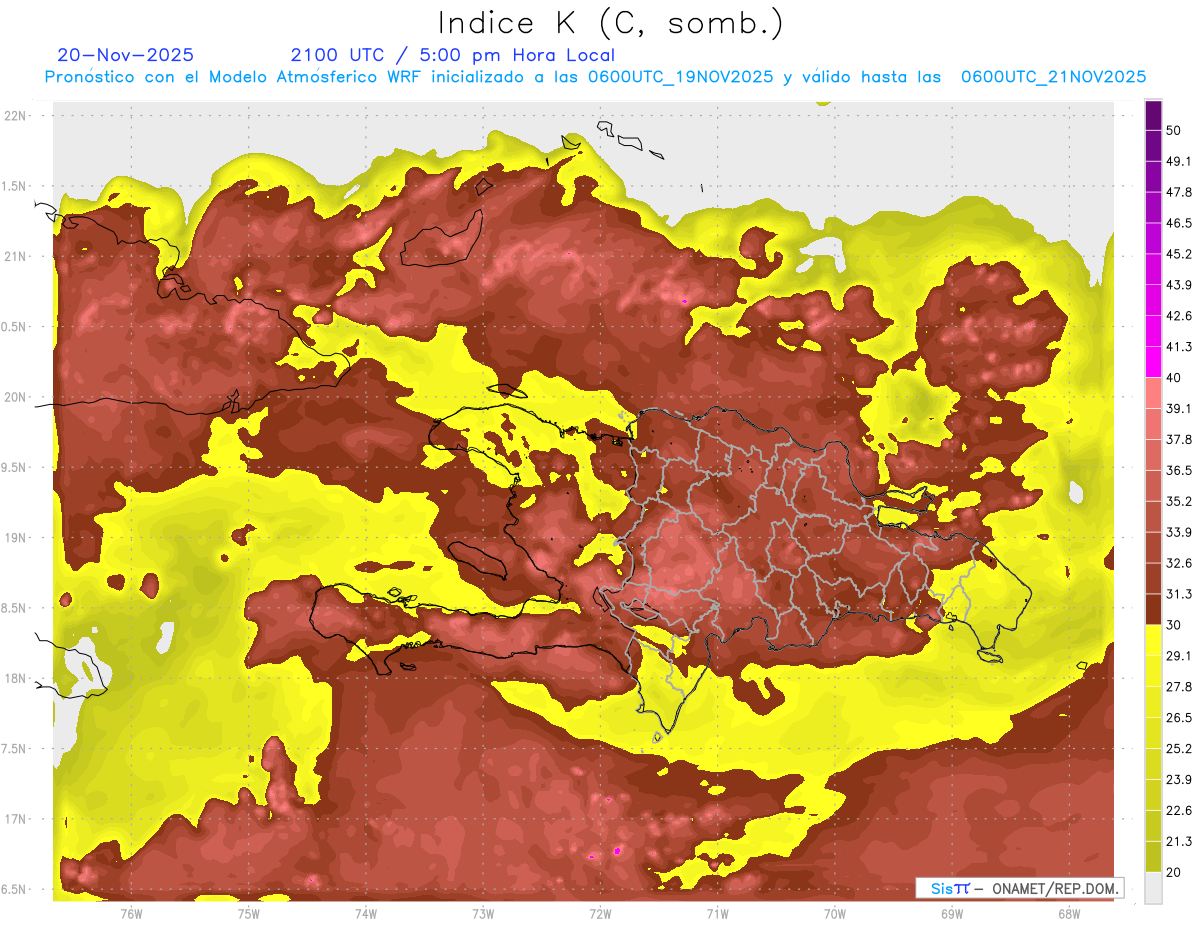Click colorbar value '20'
The image size is (1200, 927).
tap(1174, 872)
